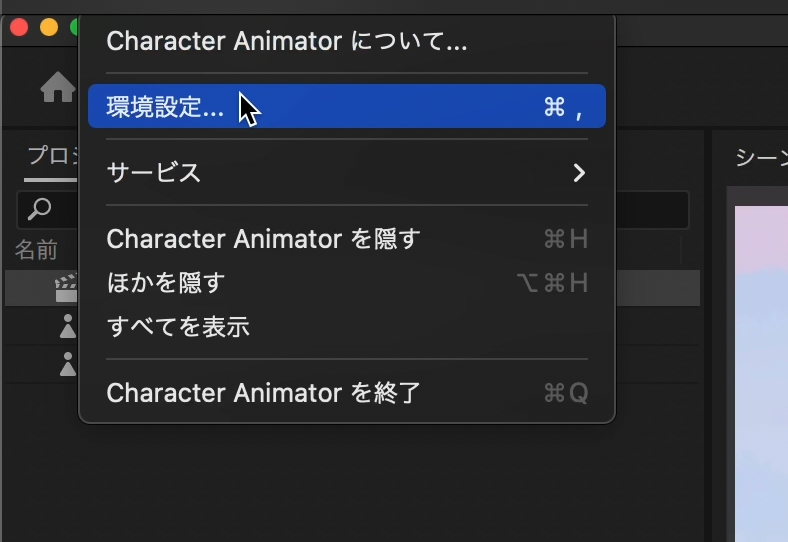Click the Home icon in the toolbar

point(57,89)
